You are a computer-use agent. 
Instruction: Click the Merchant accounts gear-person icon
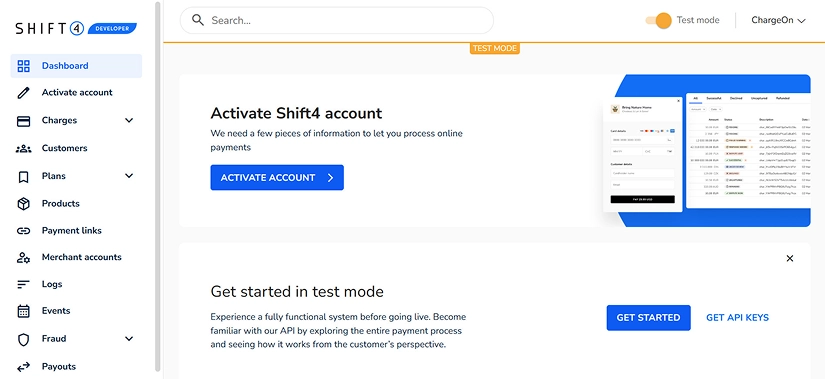24,257
